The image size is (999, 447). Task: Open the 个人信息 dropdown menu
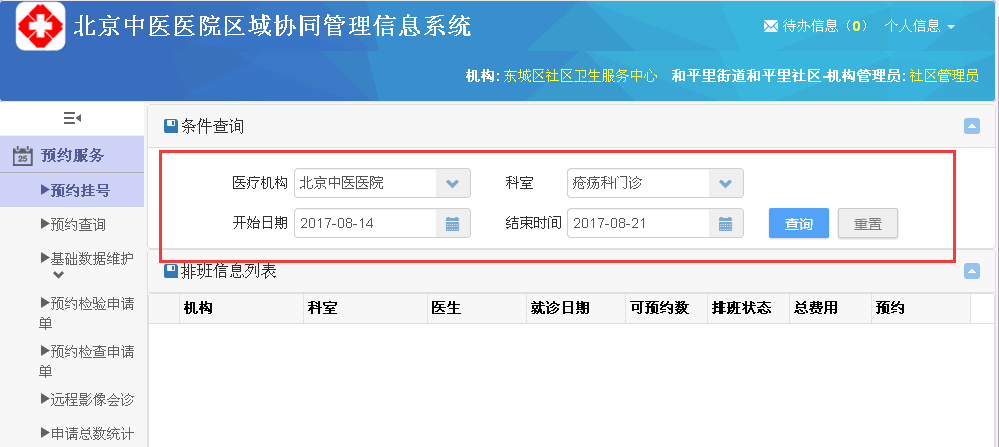(920, 26)
